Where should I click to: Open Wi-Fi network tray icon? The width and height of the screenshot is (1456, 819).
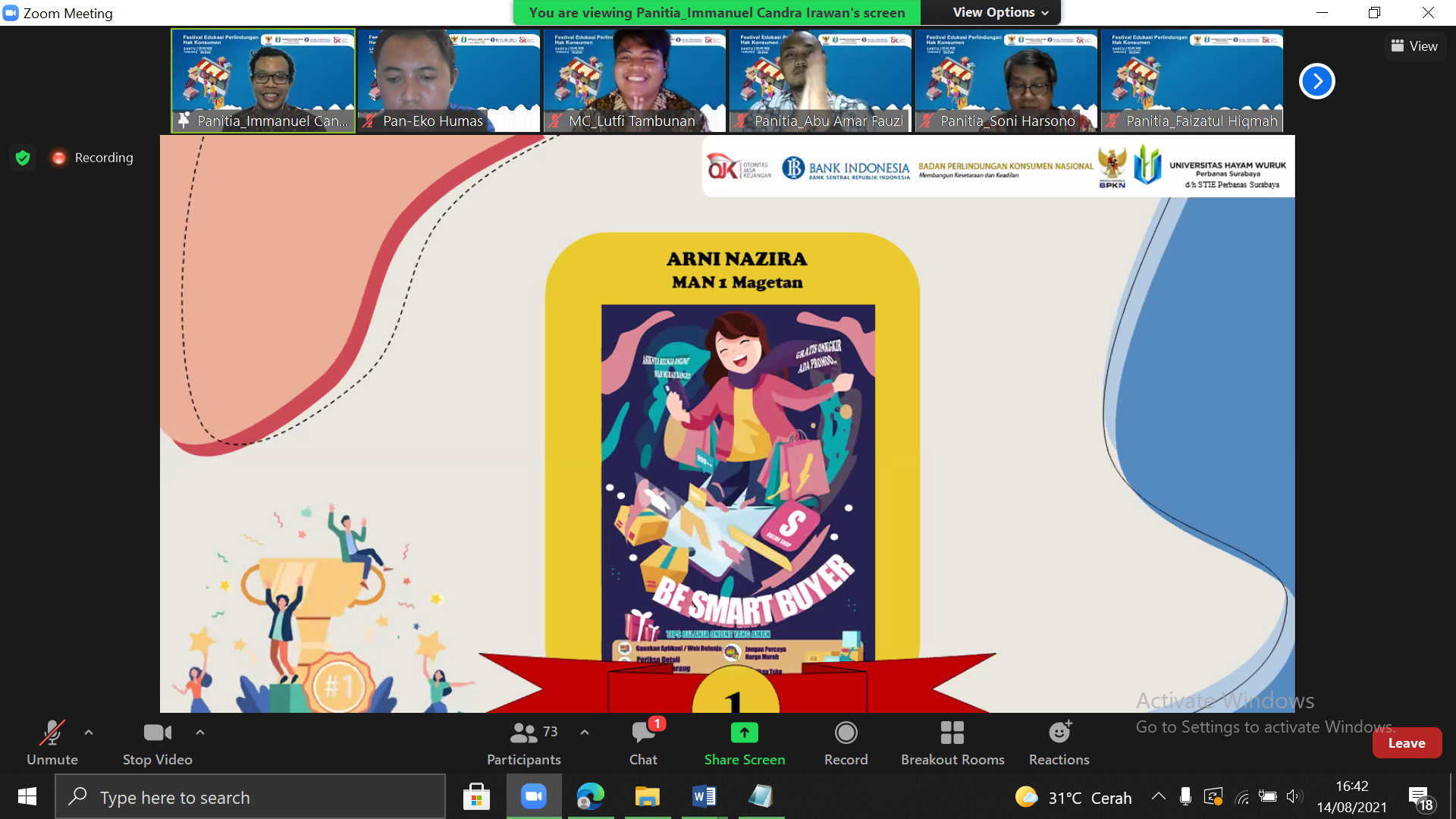point(1241,796)
